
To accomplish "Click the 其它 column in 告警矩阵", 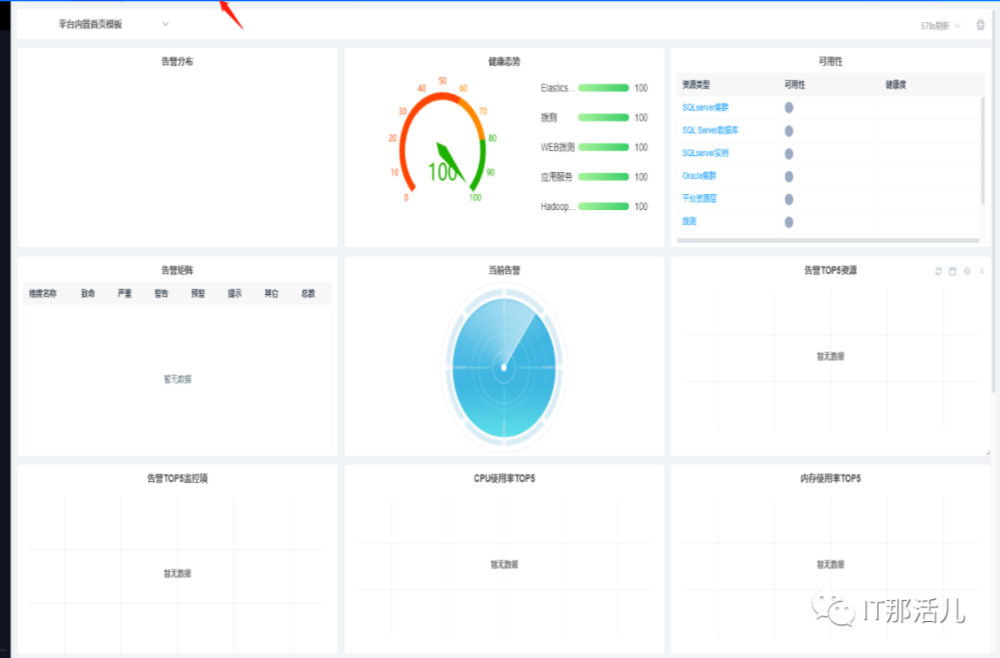I will click(x=272, y=293).
